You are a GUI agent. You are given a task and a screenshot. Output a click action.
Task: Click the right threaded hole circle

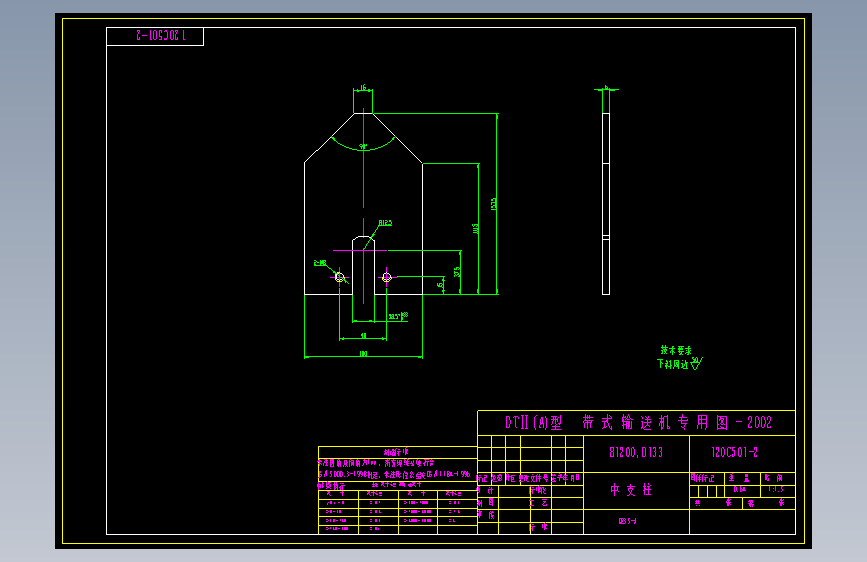coord(387,277)
